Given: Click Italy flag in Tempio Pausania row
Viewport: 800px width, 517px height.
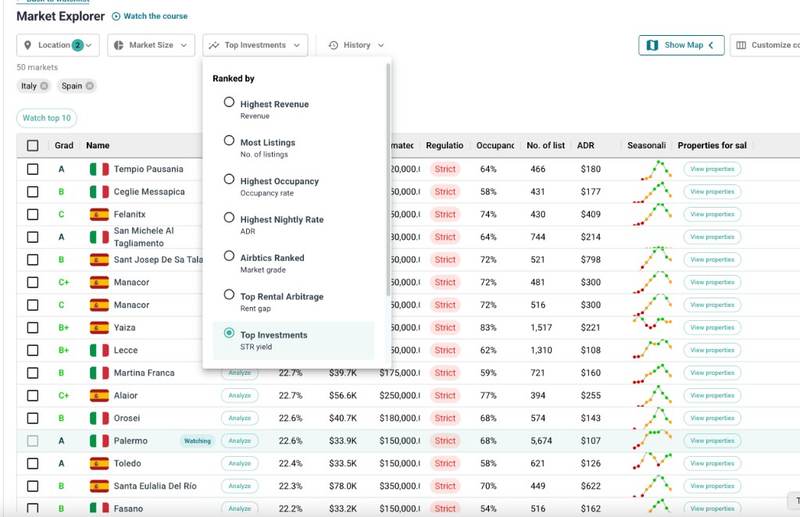Looking at the screenshot, I should tap(99, 169).
